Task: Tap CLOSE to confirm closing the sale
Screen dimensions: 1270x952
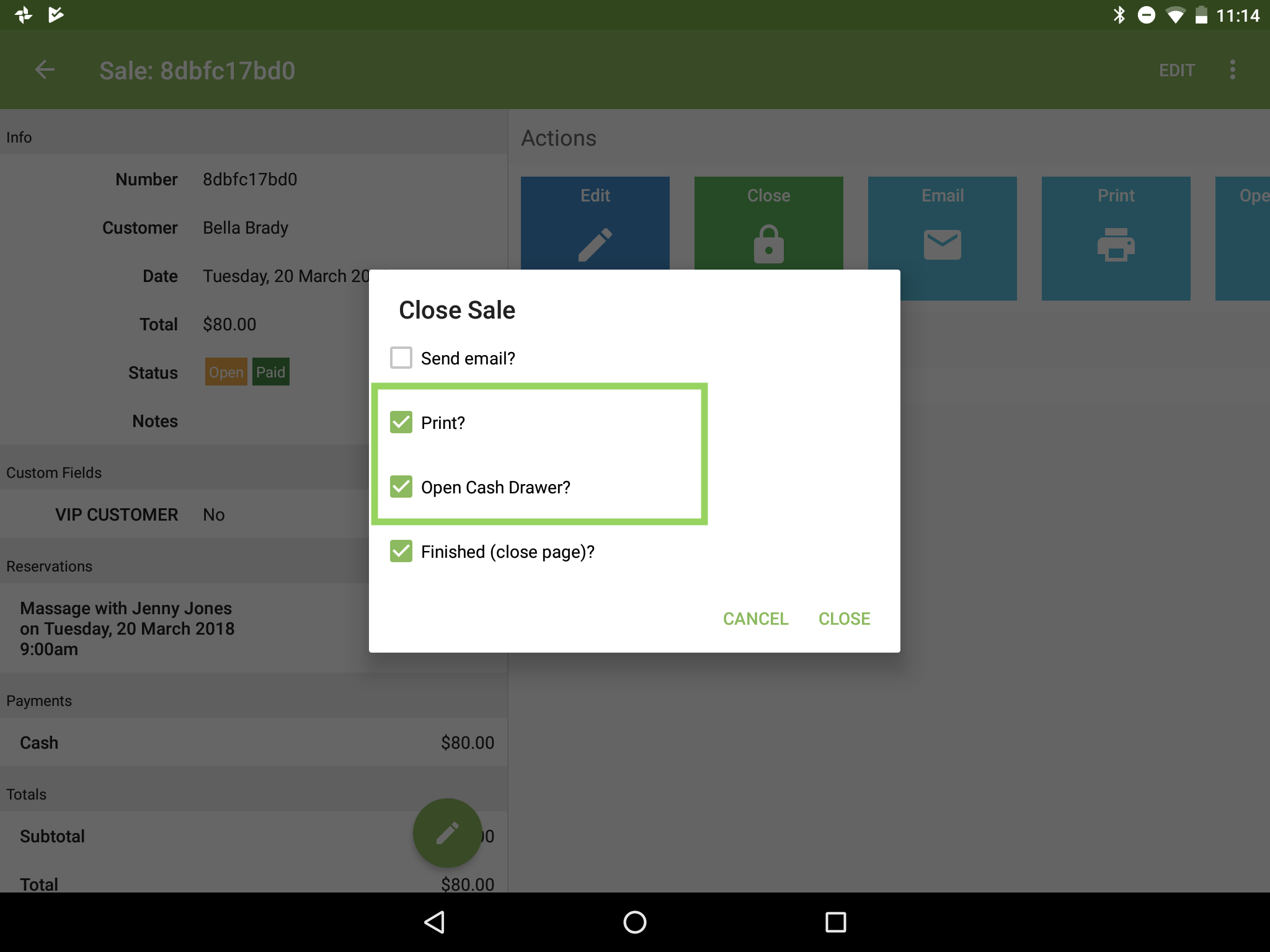Action: pos(844,619)
